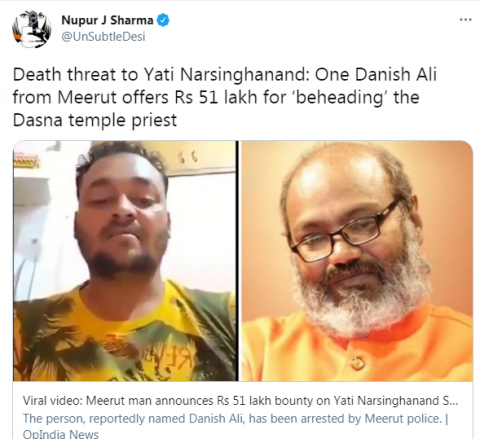Click the display name Nupur J Sharma
Image resolution: width=480 pixels, height=439 pixels.
point(107,20)
